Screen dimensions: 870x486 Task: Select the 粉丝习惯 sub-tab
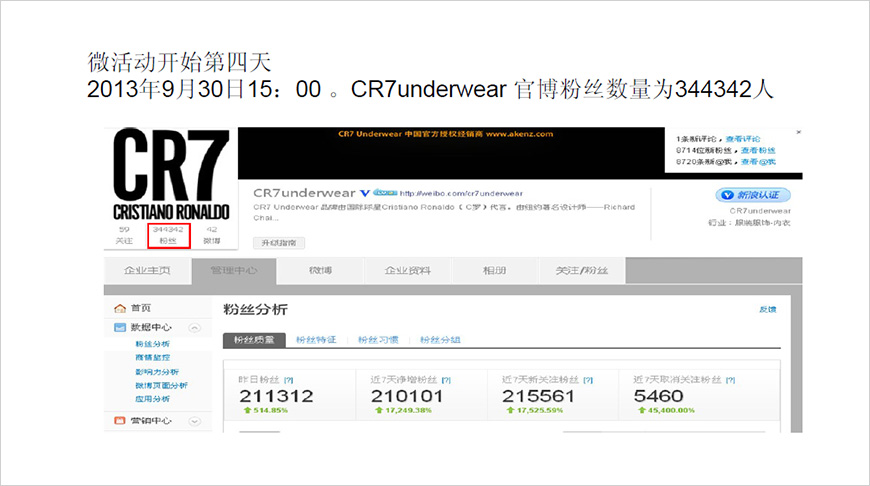(378, 340)
